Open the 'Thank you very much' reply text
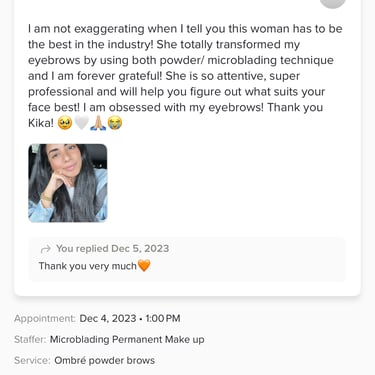 88,266
